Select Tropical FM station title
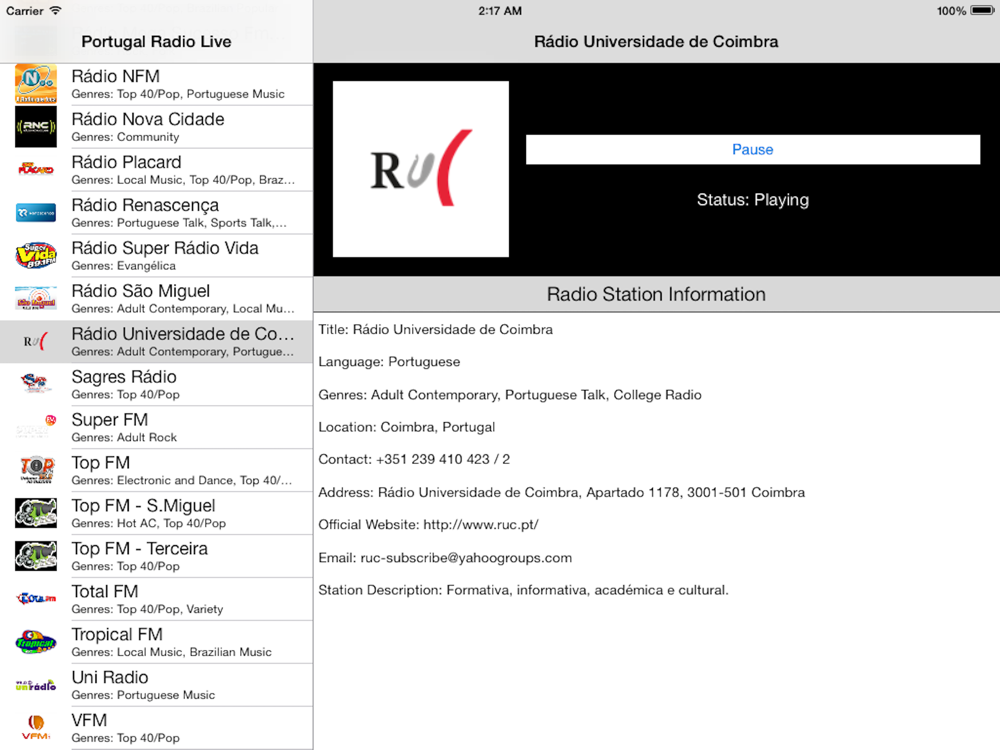1000x750 pixels. point(117,635)
